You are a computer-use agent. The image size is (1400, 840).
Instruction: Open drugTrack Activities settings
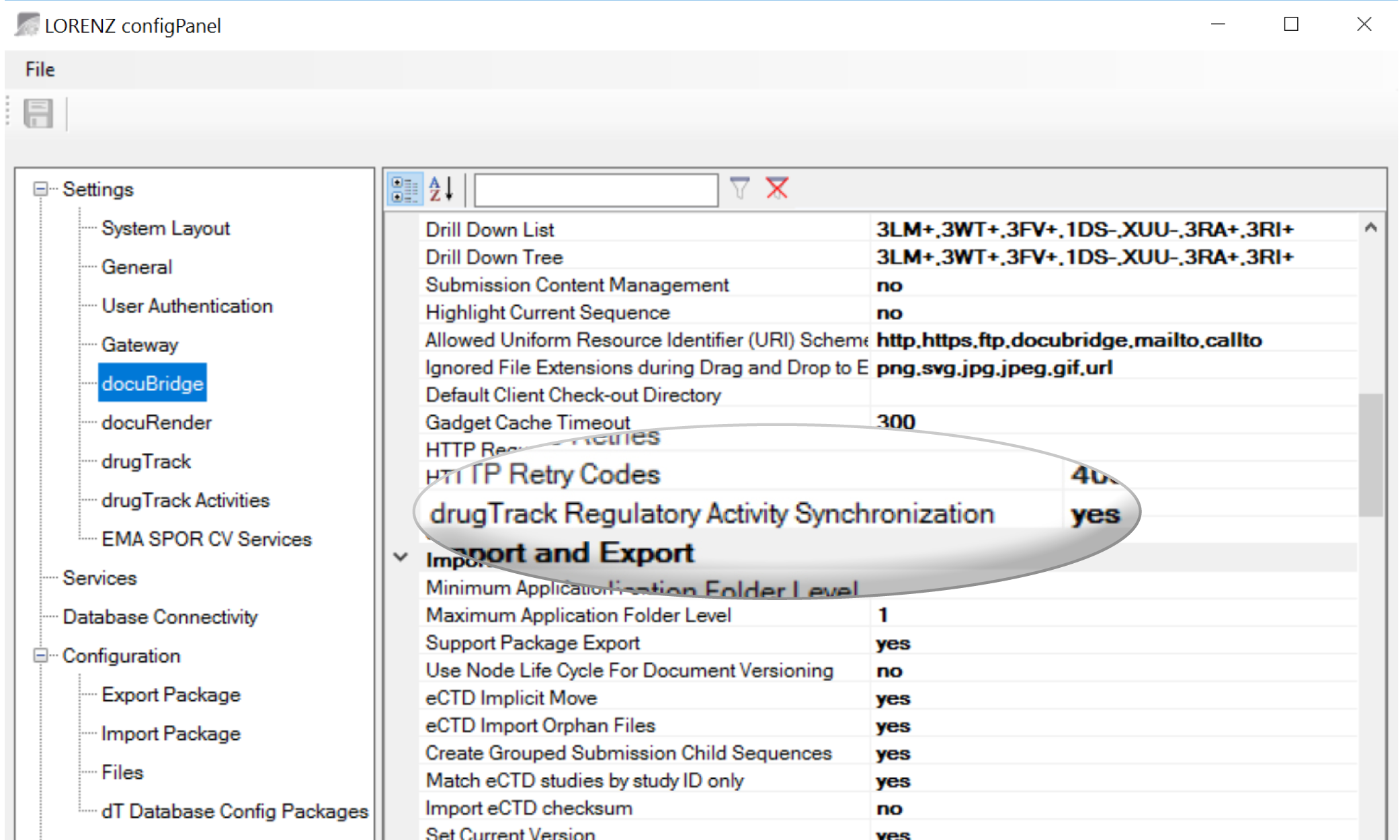pos(186,501)
